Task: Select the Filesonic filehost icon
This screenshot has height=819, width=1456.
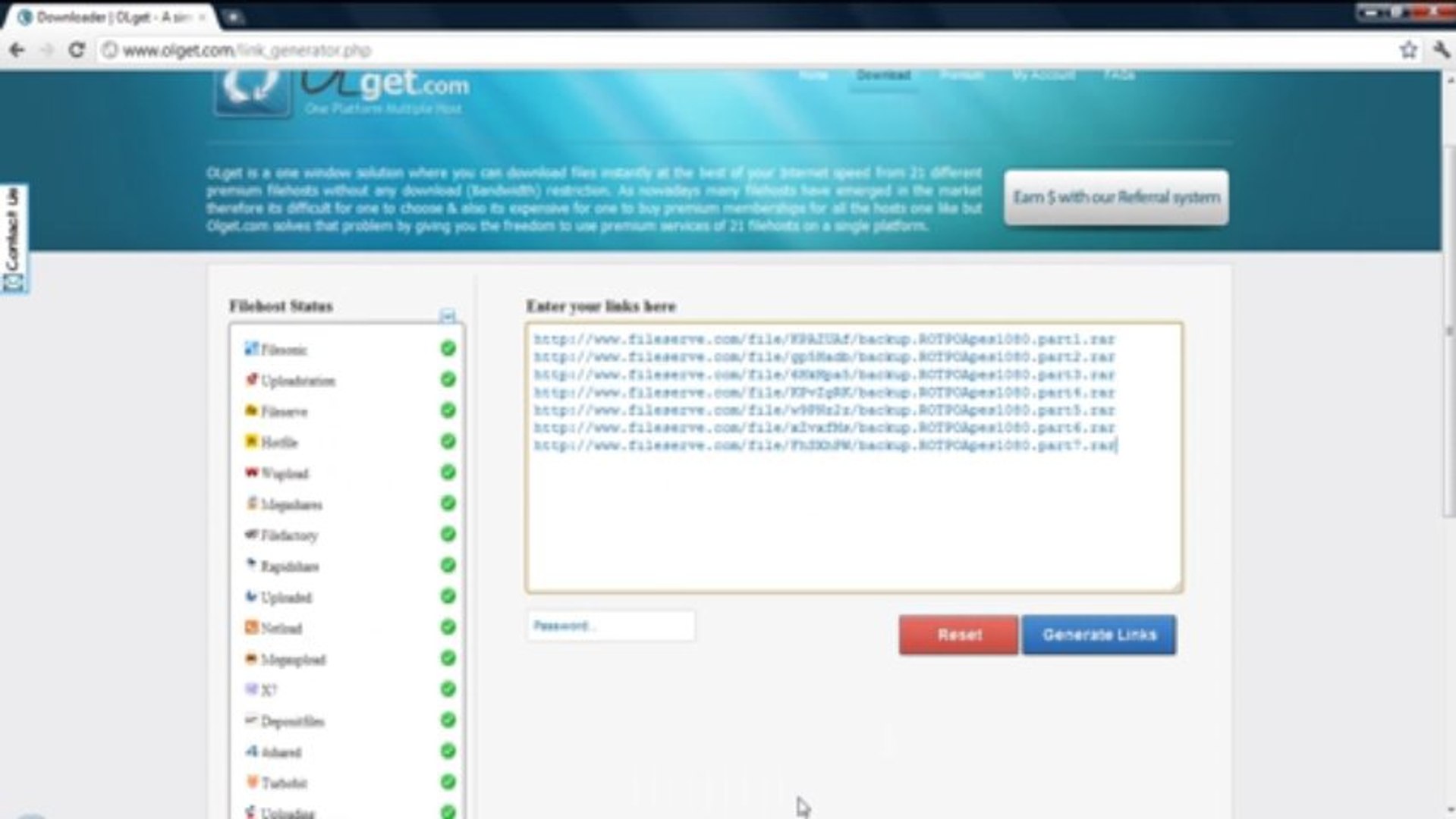Action: (250, 350)
